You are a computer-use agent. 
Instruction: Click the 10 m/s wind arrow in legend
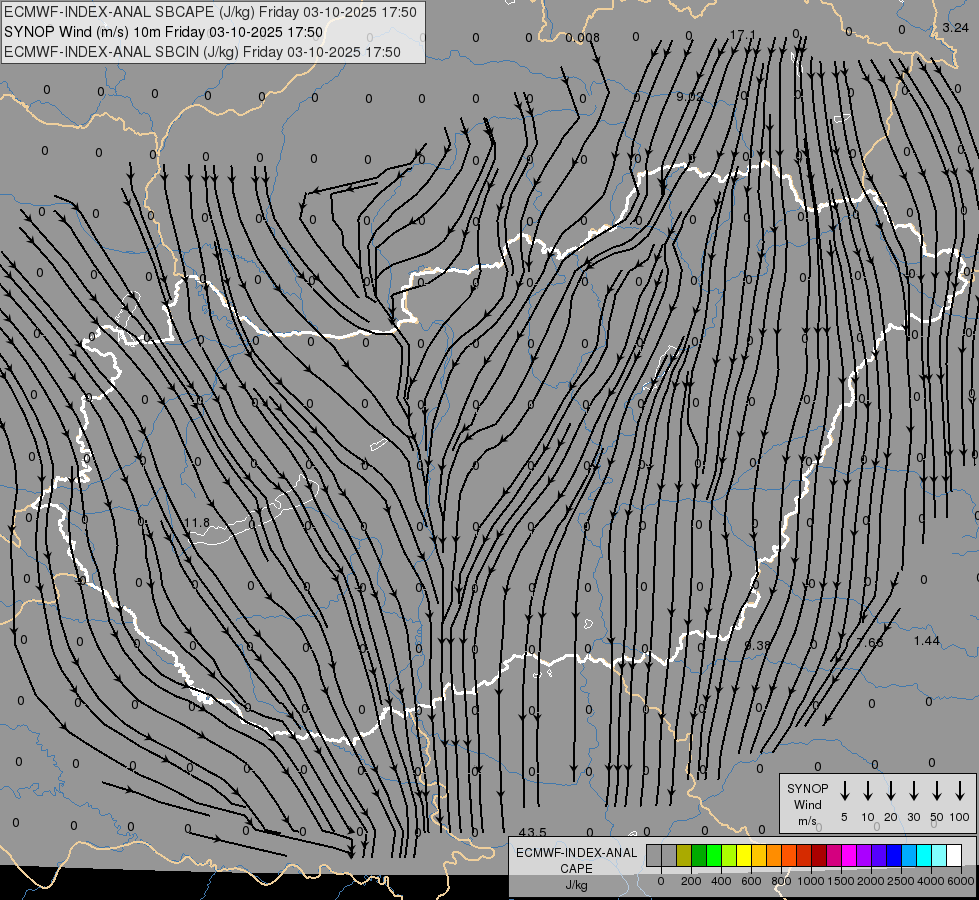(x=868, y=791)
